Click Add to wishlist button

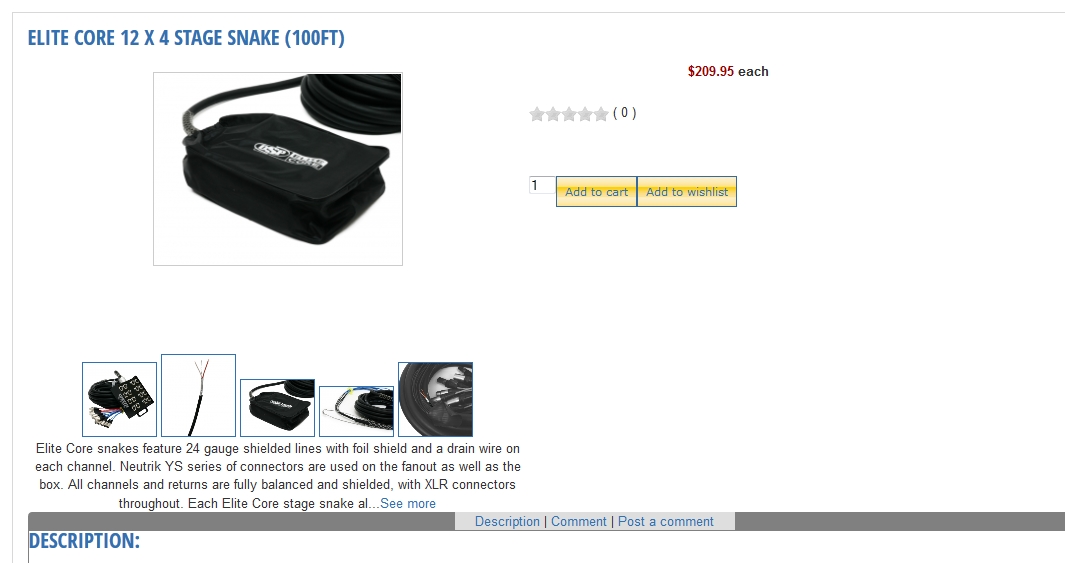687,192
